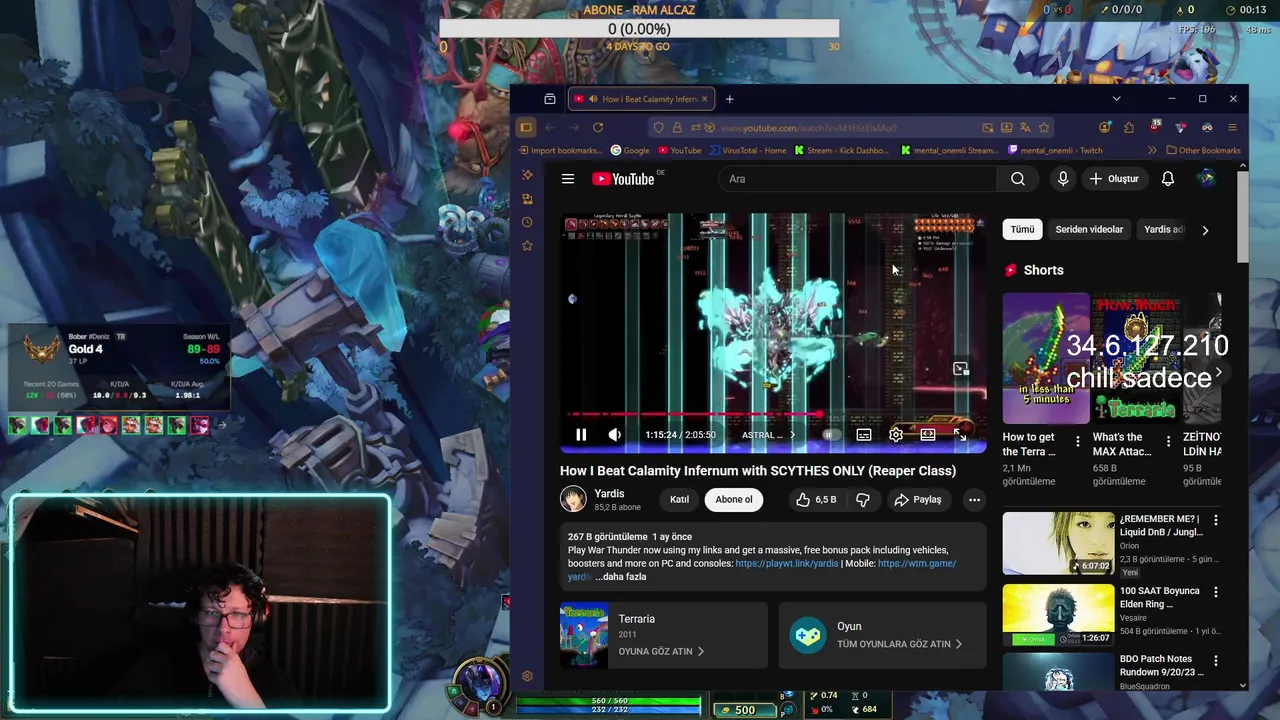Open the Yardis channel name link

[609, 494]
